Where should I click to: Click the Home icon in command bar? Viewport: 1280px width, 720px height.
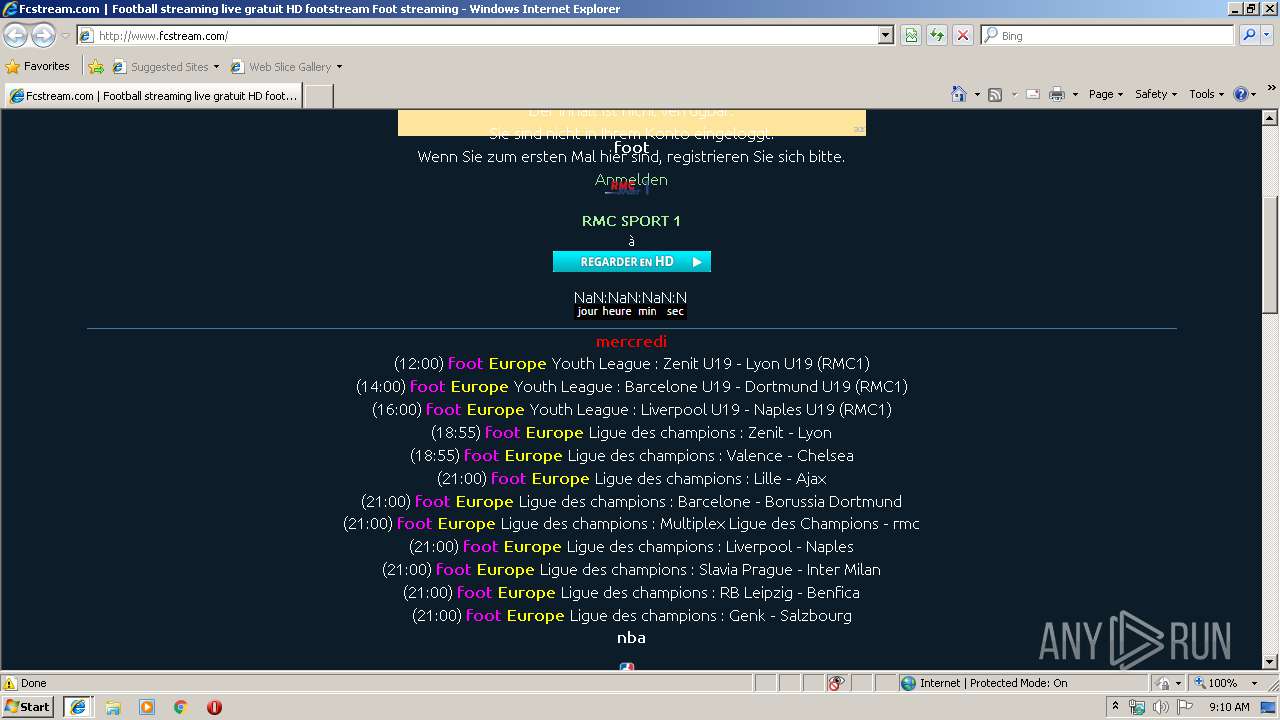coord(959,94)
